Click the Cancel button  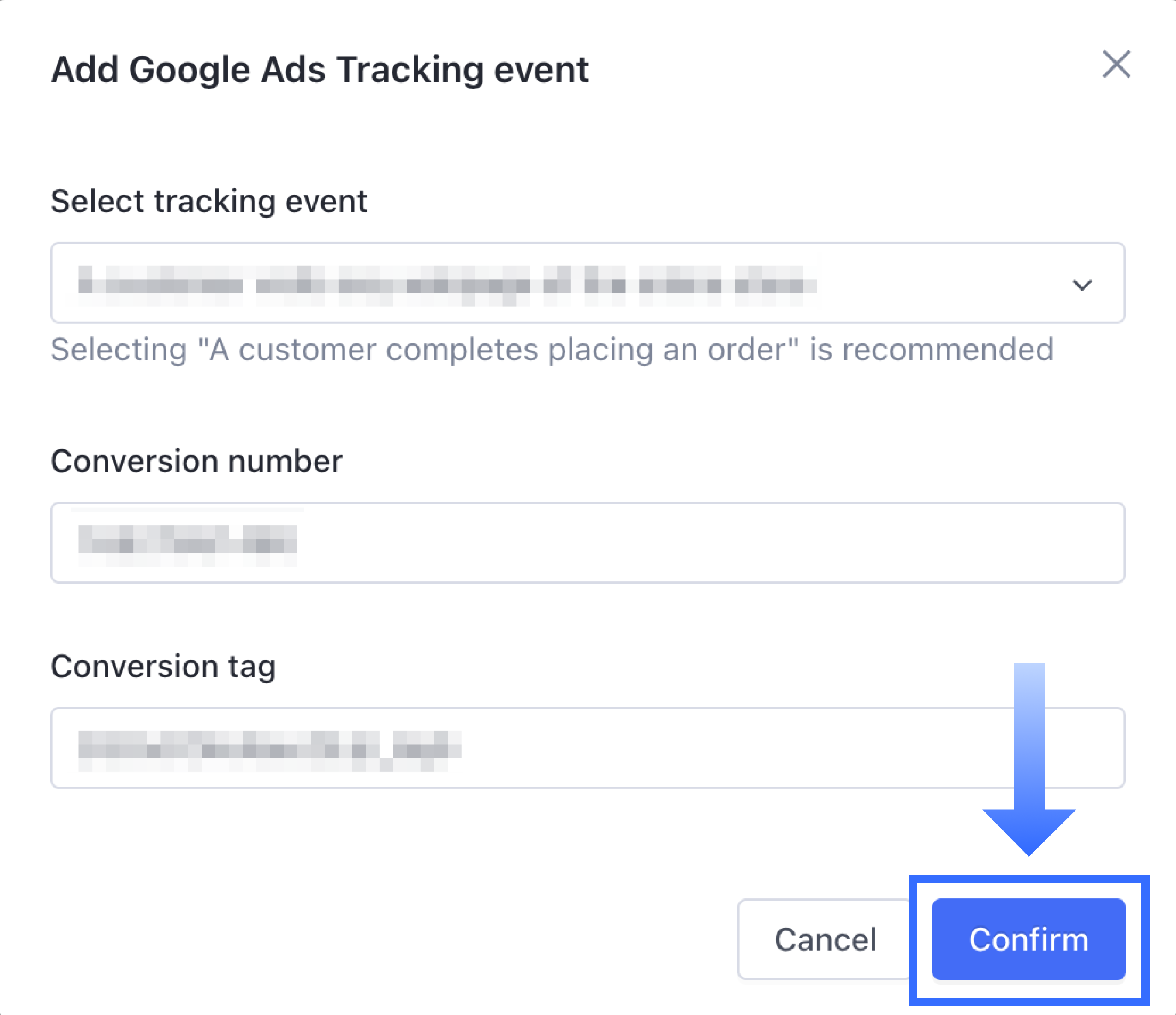coord(825,939)
